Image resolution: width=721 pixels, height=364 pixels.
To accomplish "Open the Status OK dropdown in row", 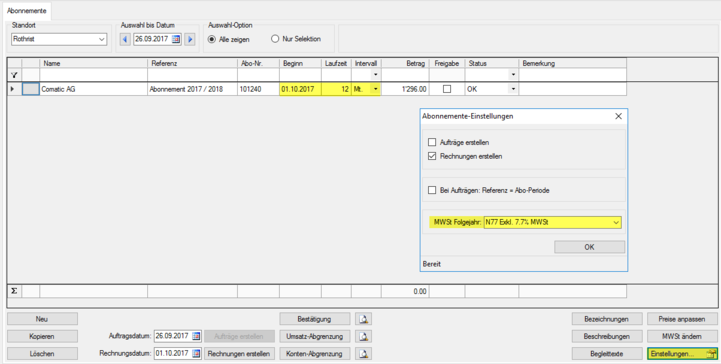I will 513,89.
